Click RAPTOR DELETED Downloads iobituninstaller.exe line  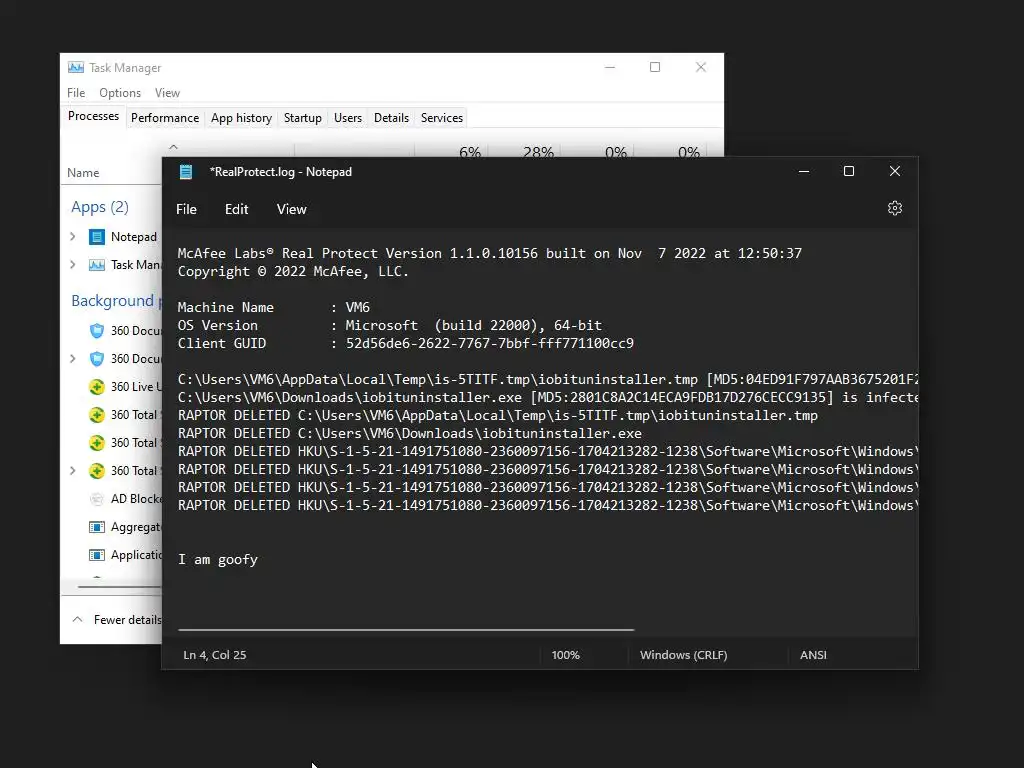(x=409, y=434)
